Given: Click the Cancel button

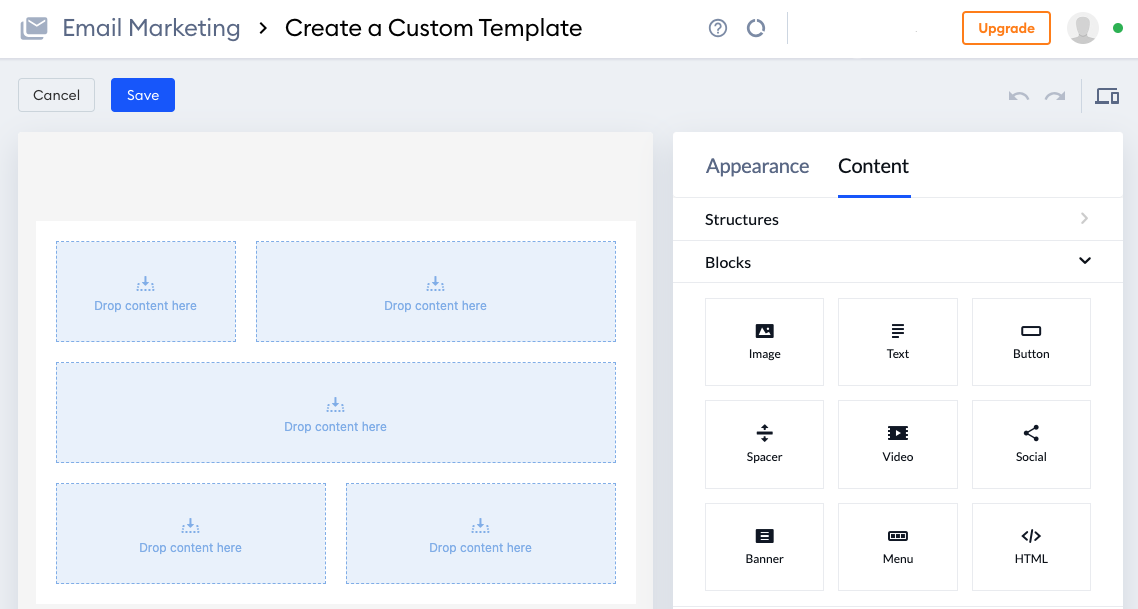Looking at the screenshot, I should tap(57, 95).
